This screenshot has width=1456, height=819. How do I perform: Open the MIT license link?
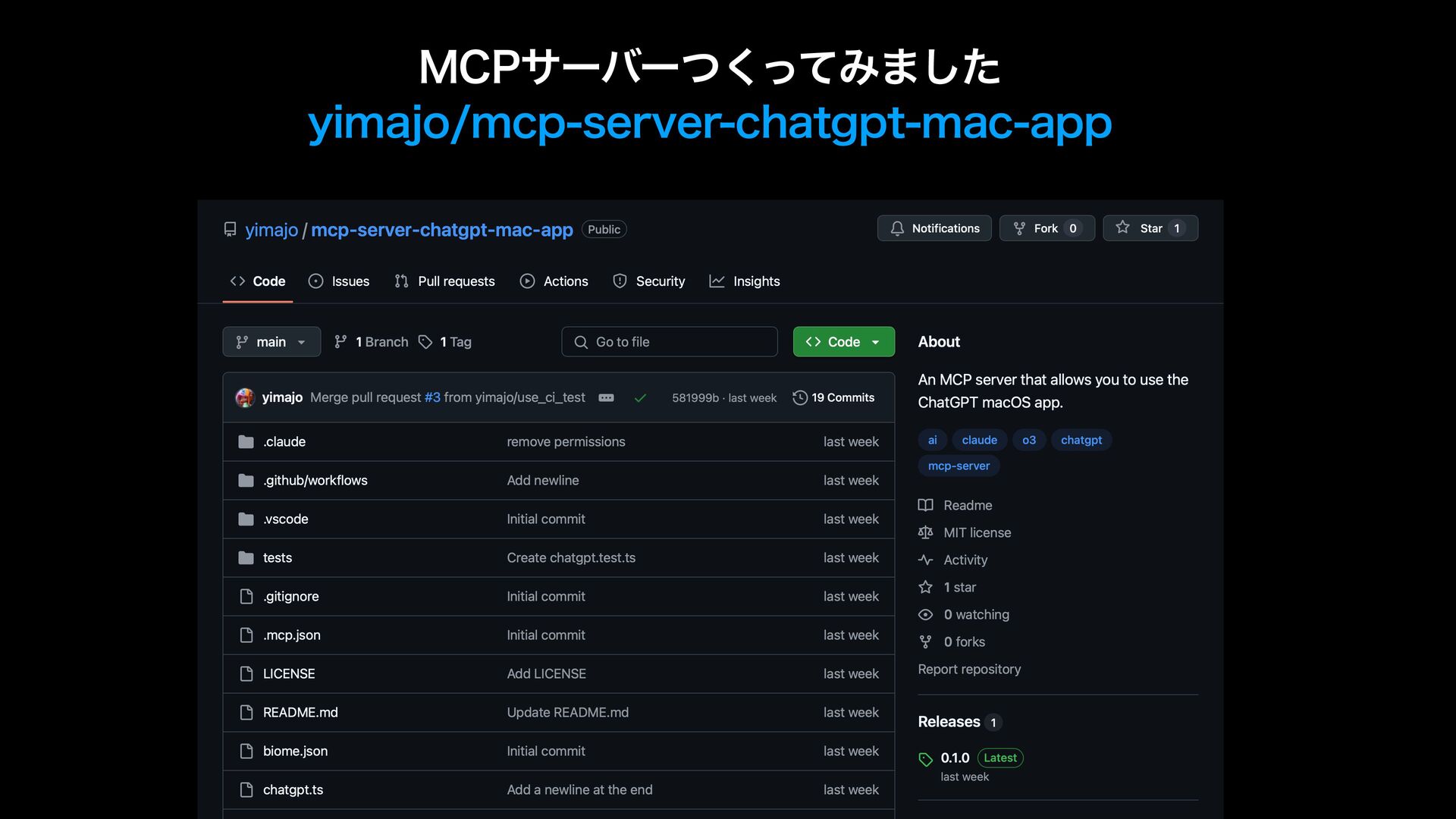(977, 532)
